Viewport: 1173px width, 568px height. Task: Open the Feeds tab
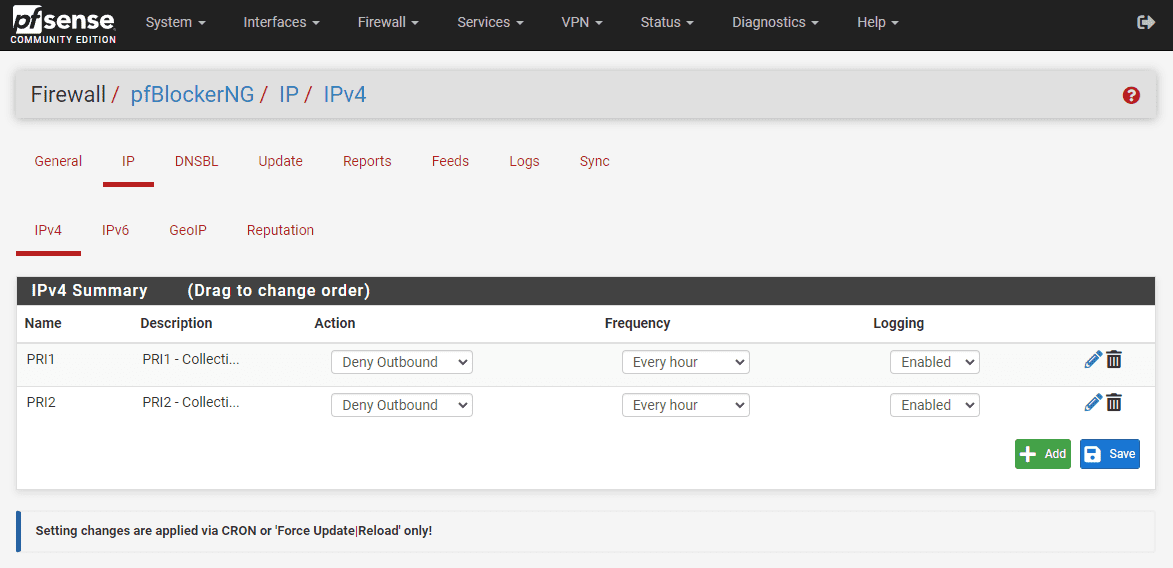pyautogui.click(x=450, y=162)
